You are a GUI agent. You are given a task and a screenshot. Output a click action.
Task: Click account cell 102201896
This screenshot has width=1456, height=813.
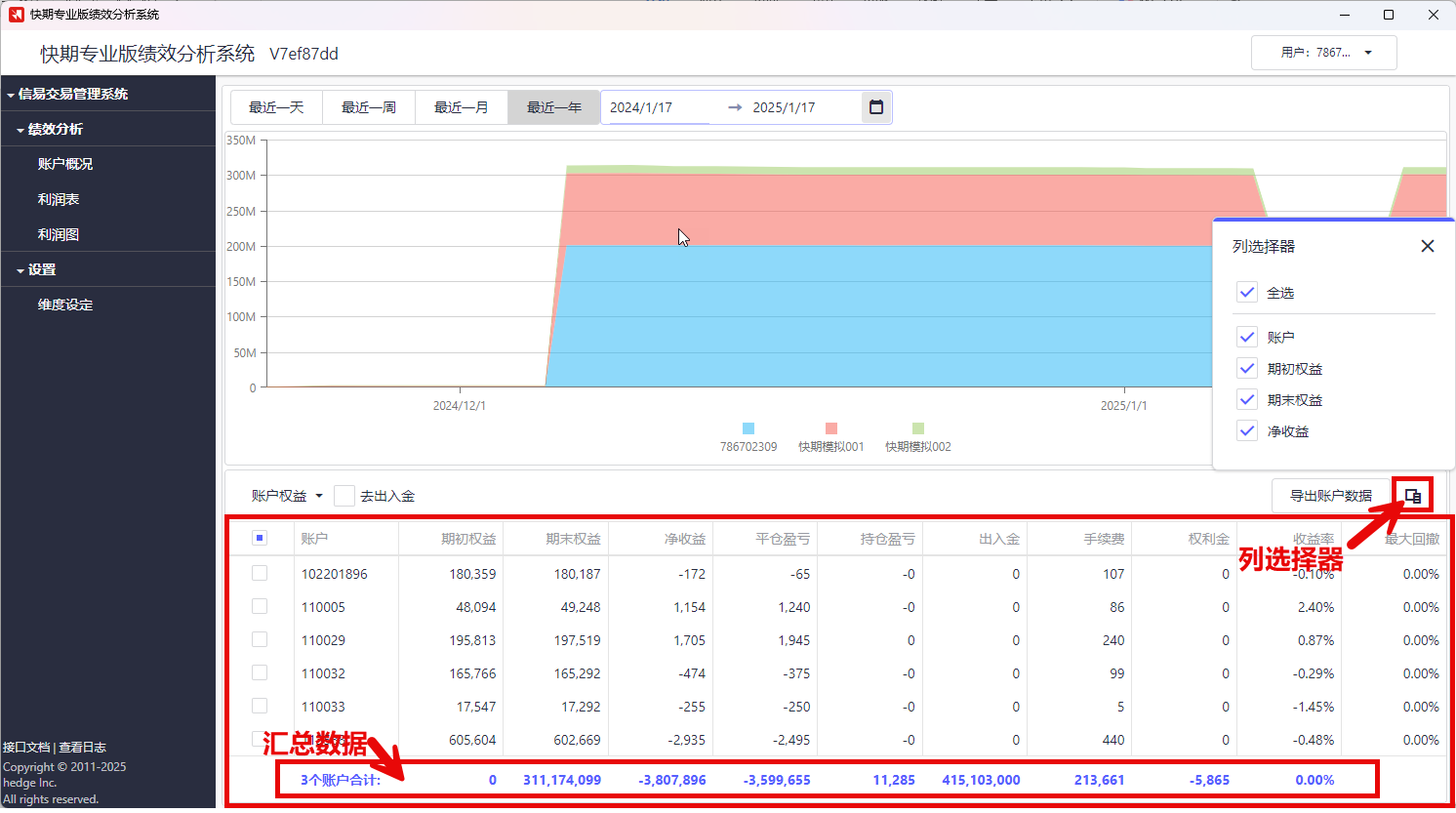point(335,574)
